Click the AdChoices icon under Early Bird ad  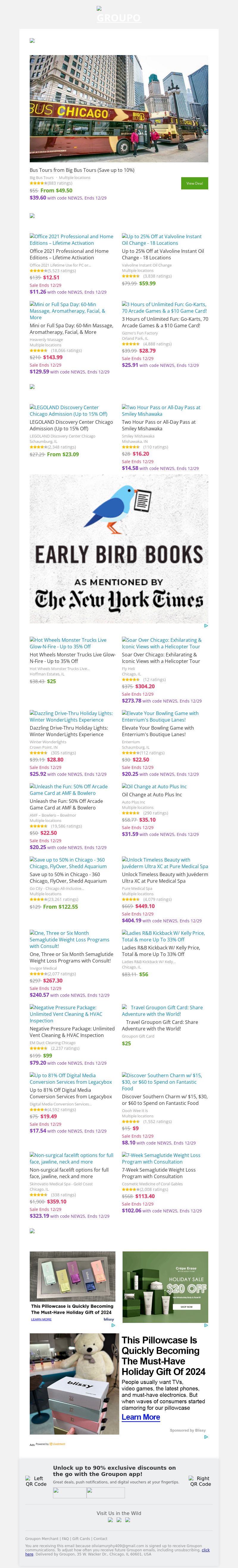206,626
